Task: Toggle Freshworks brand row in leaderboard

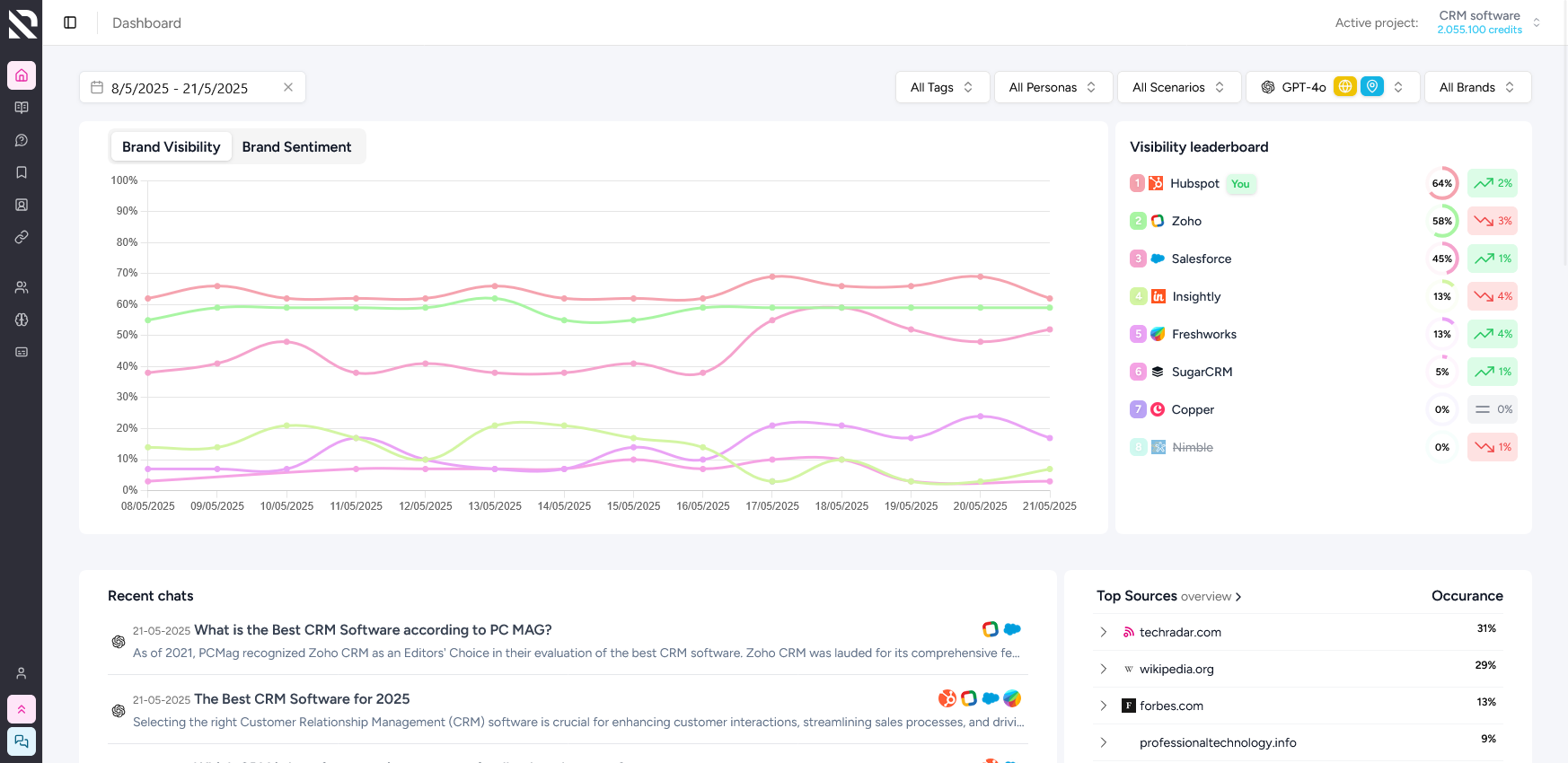Action: click(x=1323, y=334)
